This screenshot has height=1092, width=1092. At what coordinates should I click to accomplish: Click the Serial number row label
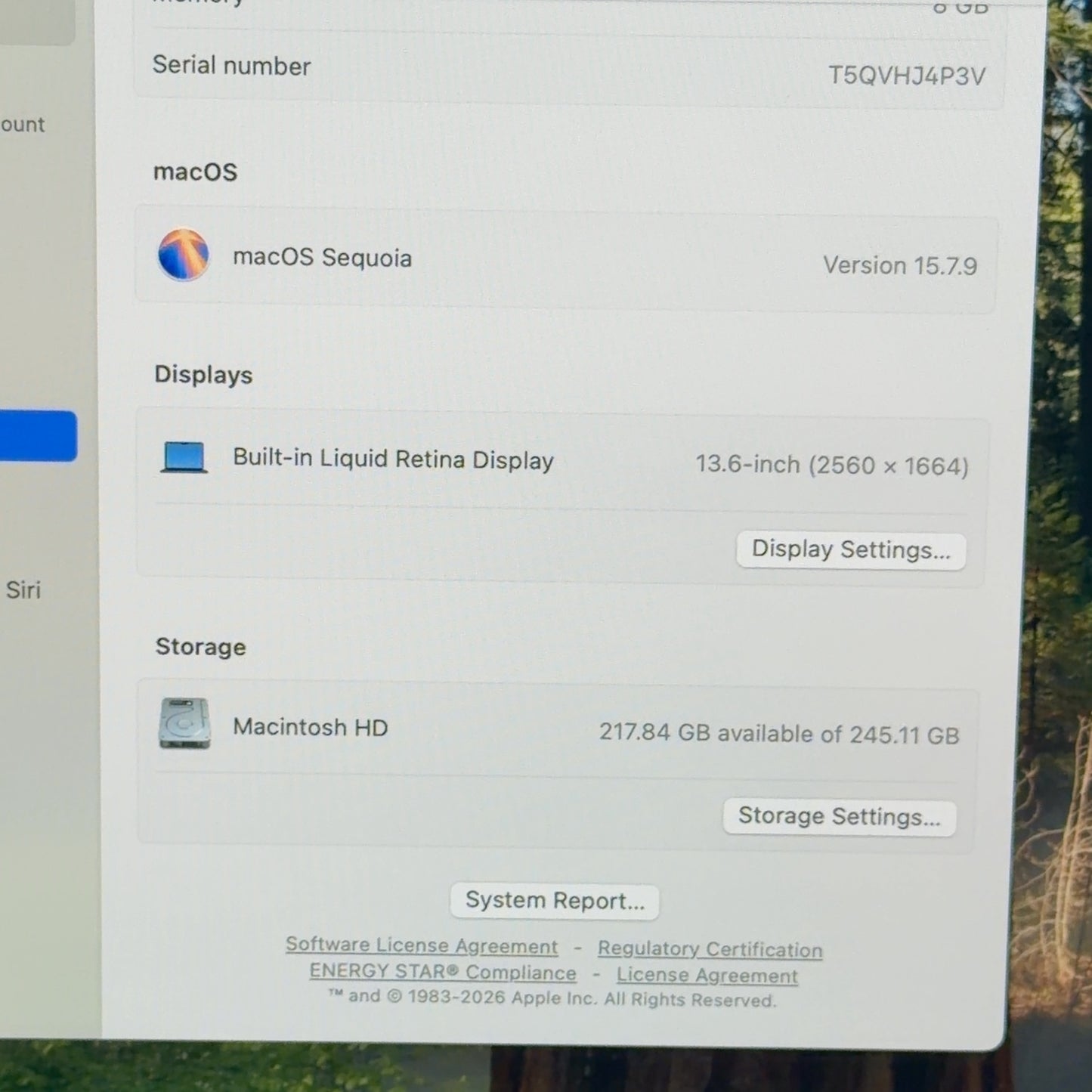tap(231, 66)
